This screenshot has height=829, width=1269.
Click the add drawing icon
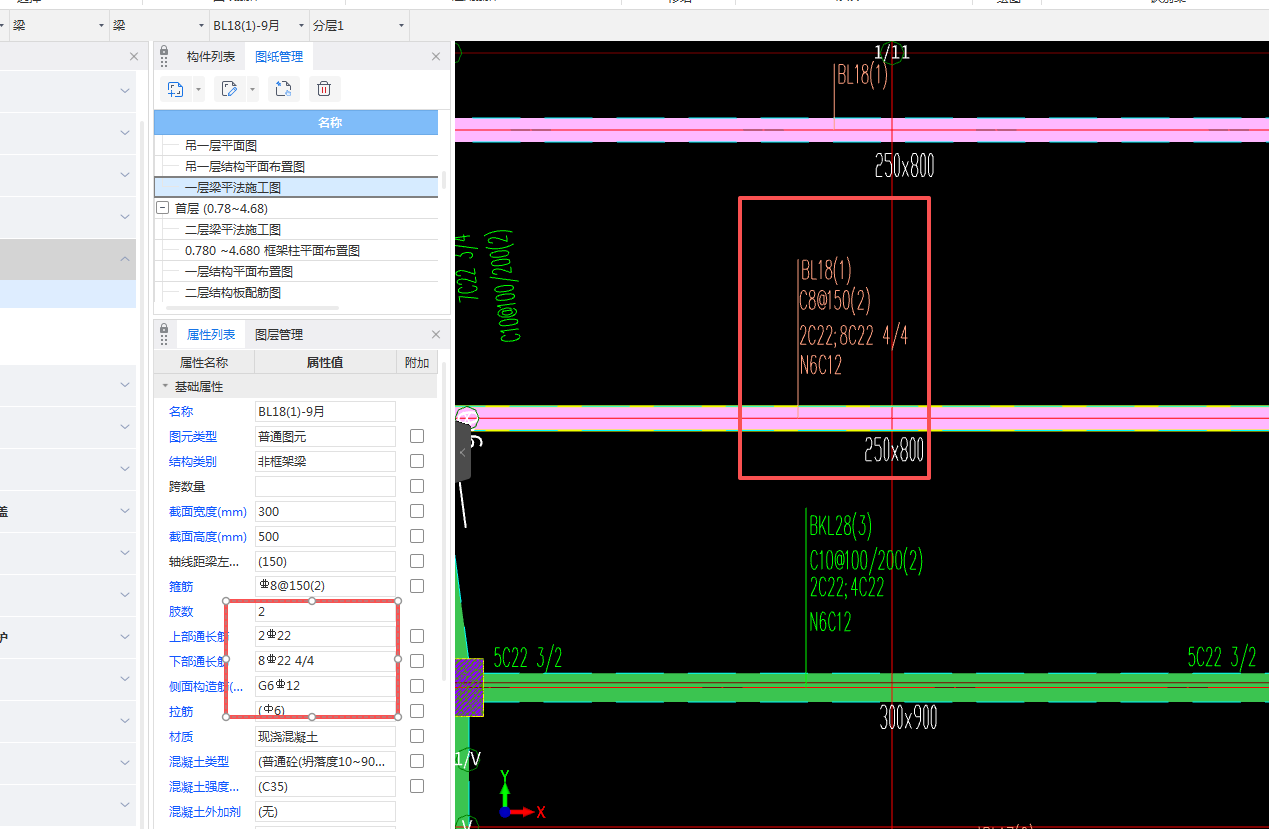click(176, 89)
